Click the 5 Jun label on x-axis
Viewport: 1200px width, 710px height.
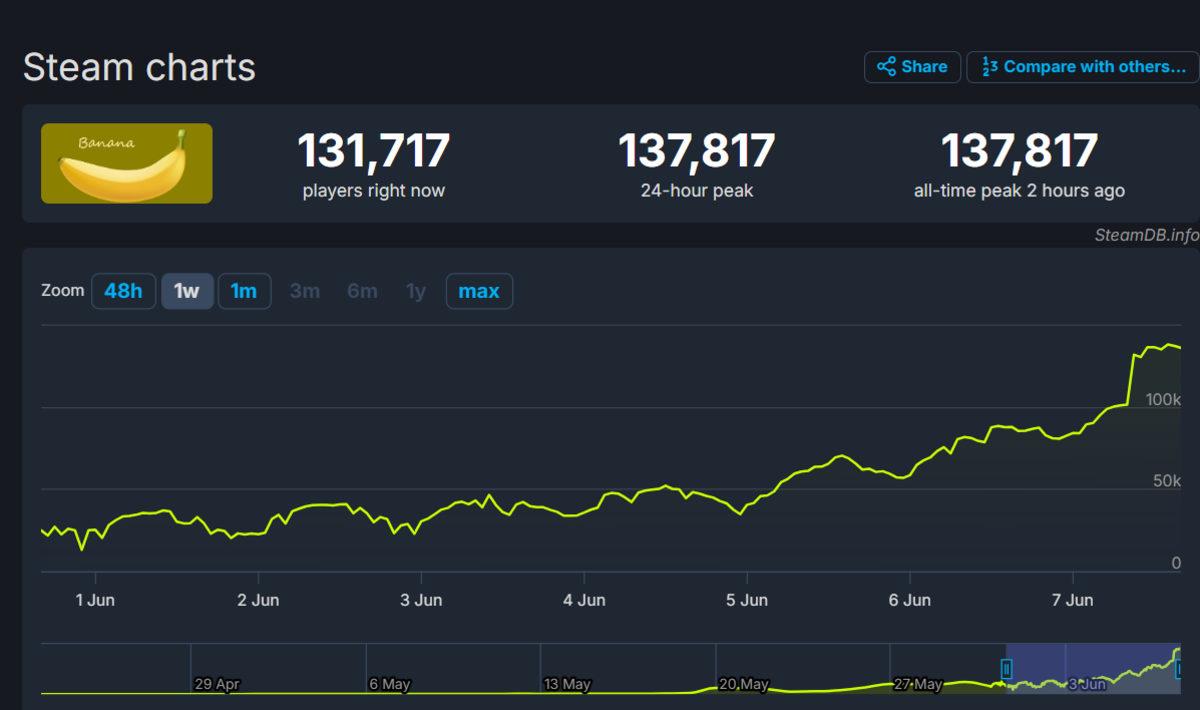pos(747,600)
